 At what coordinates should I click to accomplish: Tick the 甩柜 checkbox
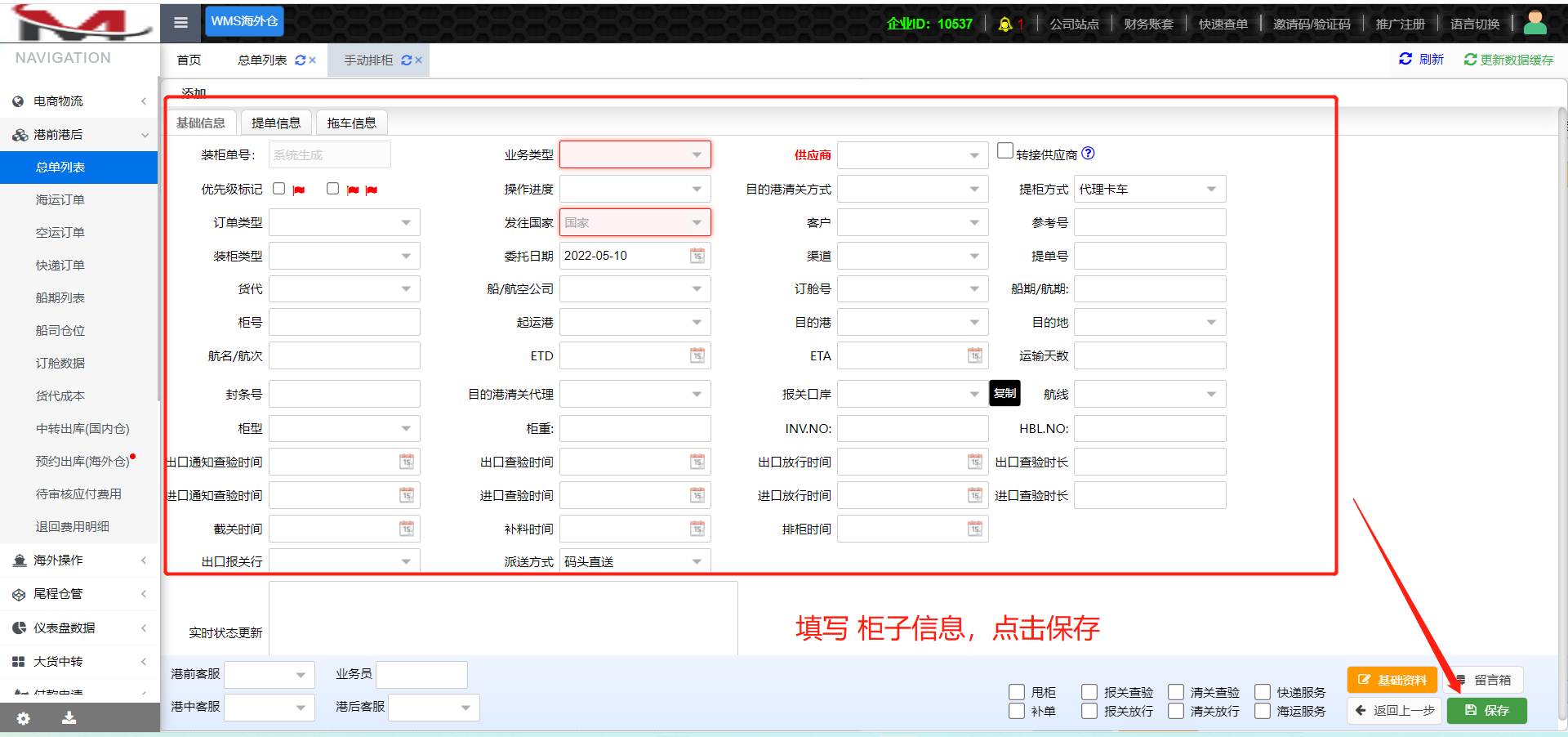1017,692
